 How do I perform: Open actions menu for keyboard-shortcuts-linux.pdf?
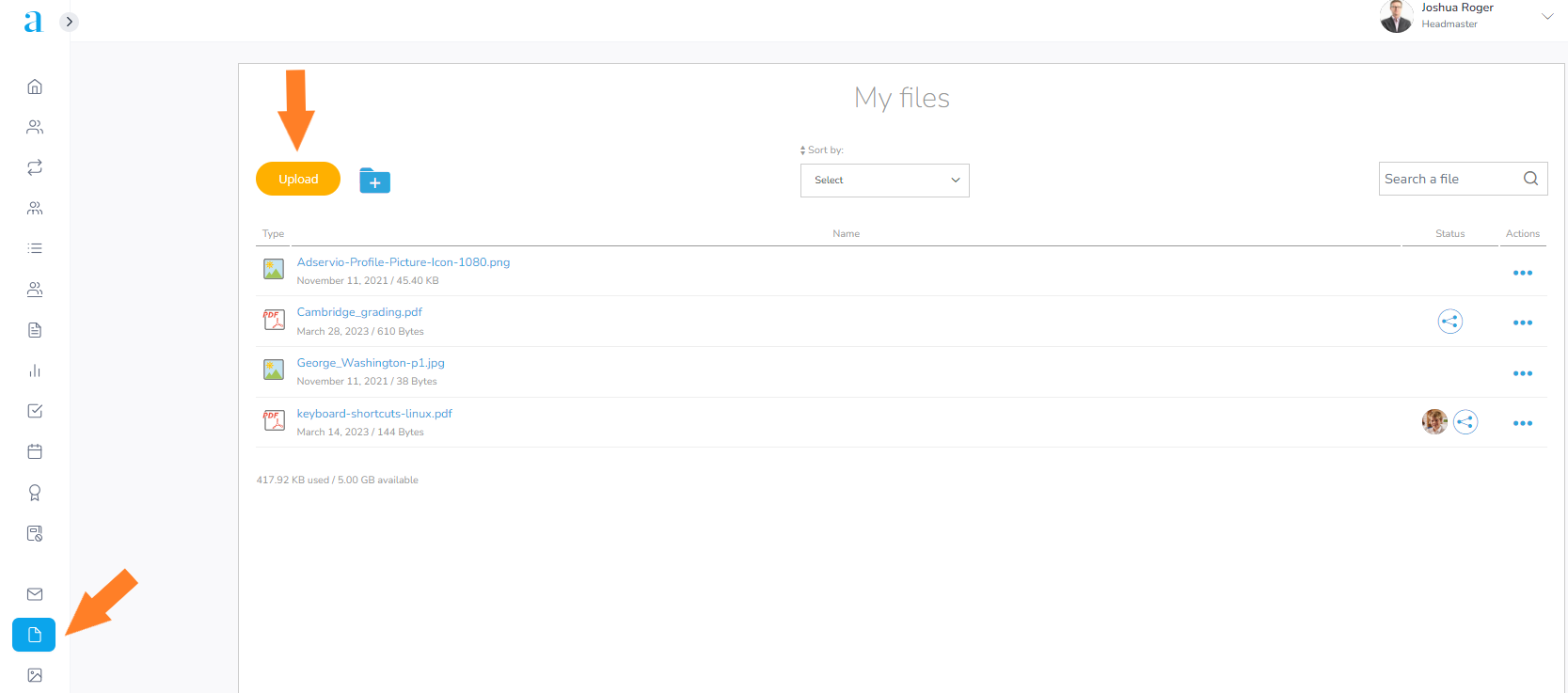coord(1523,423)
